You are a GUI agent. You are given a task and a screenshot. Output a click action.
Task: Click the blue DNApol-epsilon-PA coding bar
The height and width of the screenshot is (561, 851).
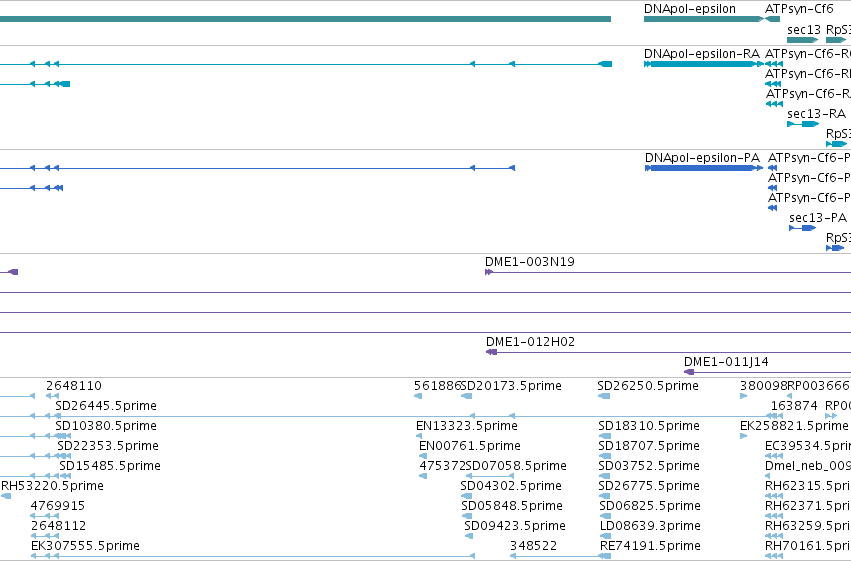[x=704, y=168]
